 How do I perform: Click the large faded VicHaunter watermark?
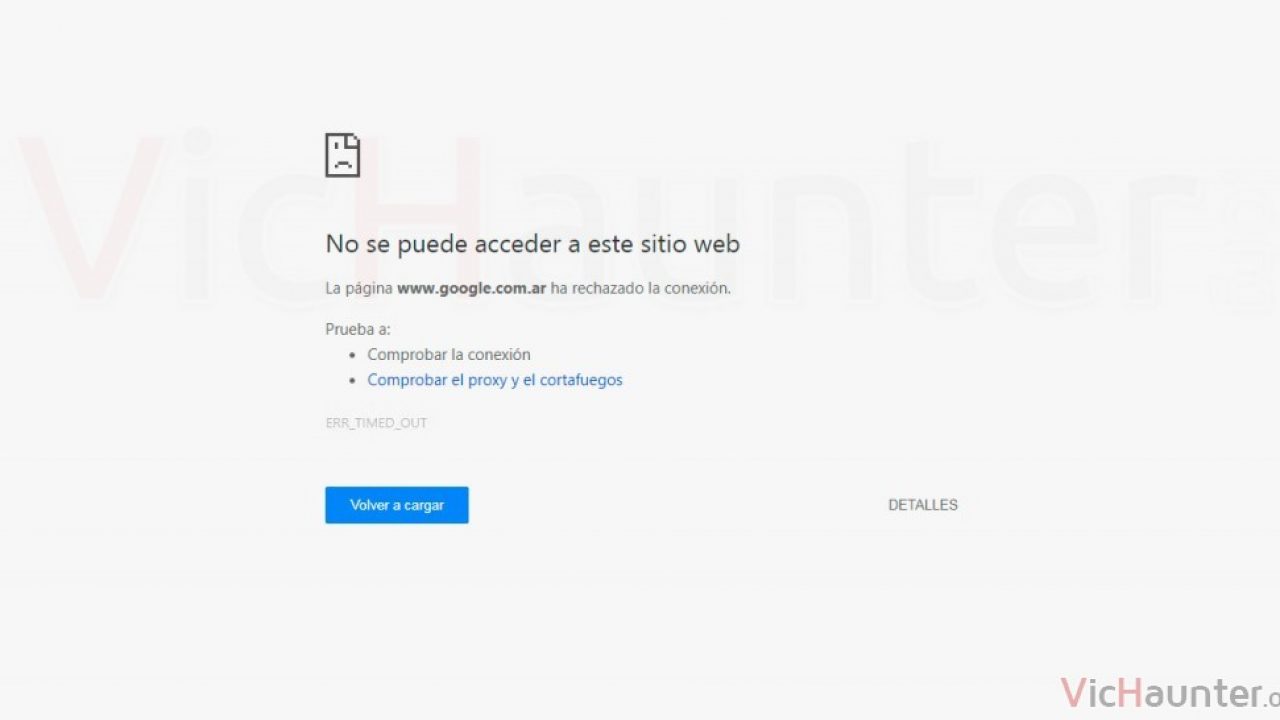(x=640, y=220)
